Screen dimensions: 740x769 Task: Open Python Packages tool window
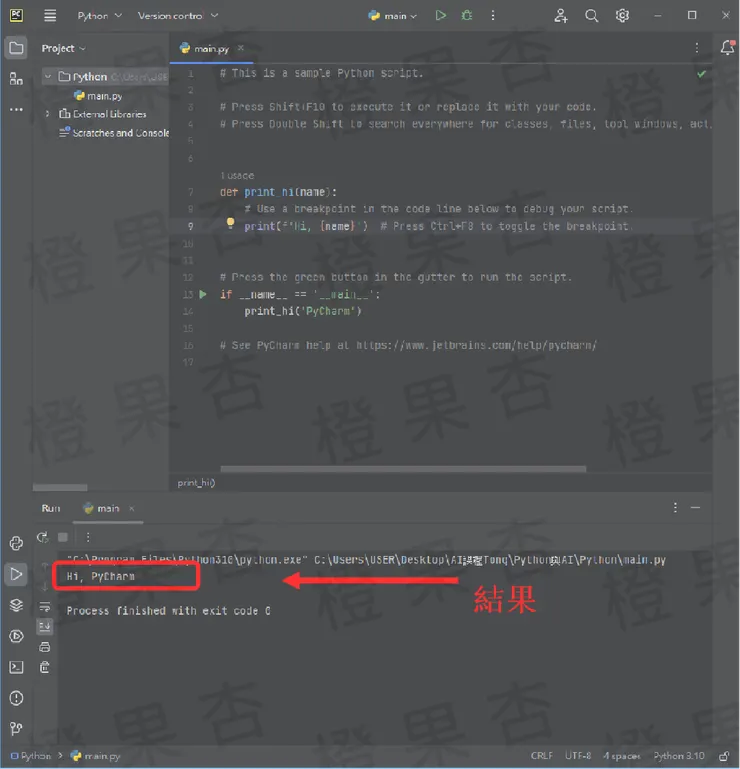(16, 543)
